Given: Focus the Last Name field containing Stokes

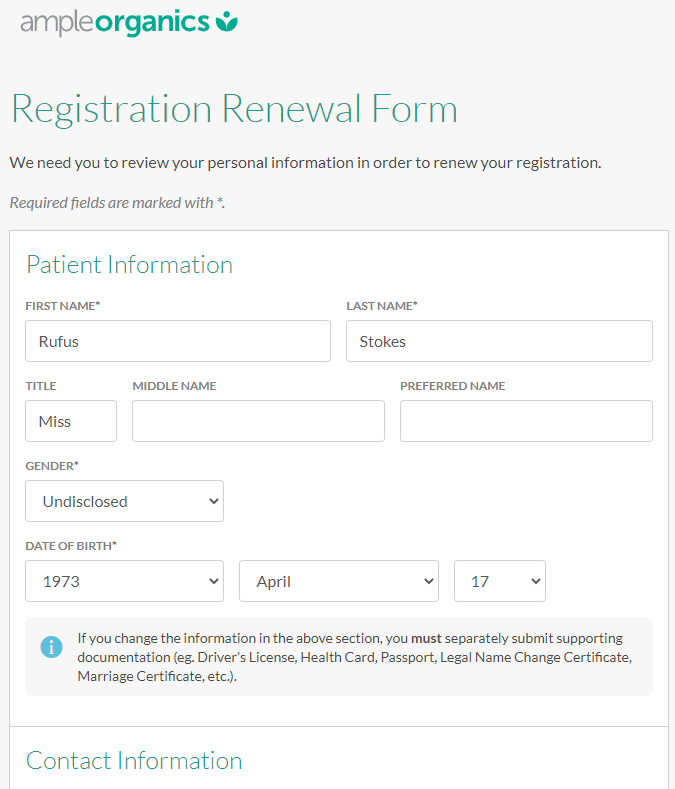Looking at the screenshot, I should coord(499,341).
